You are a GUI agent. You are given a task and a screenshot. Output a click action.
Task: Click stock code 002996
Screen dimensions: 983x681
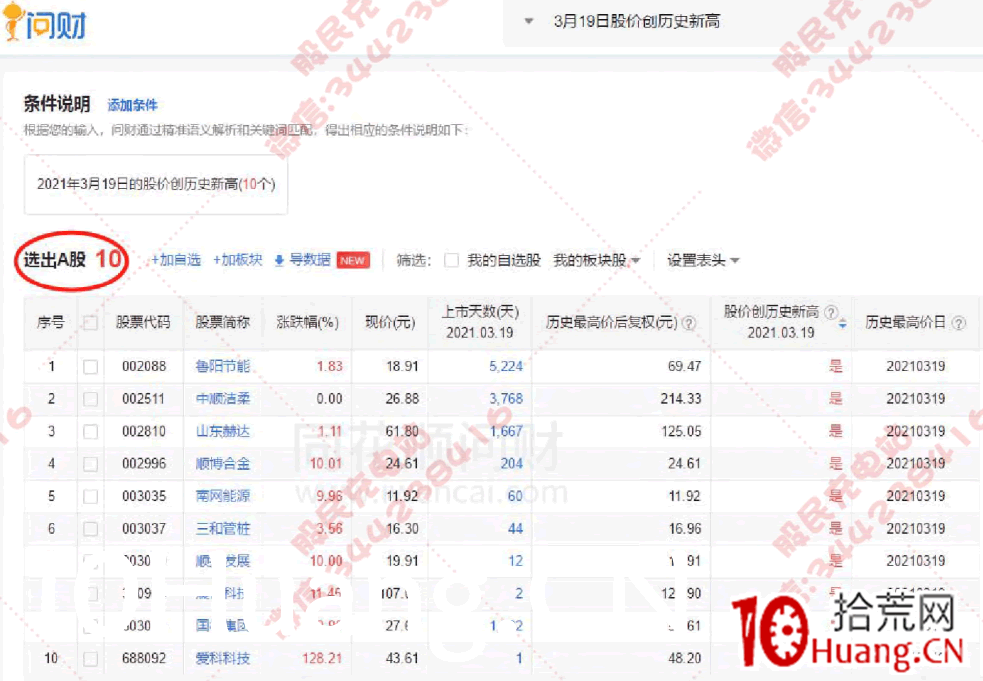pyautogui.click(x=144, y=464)
